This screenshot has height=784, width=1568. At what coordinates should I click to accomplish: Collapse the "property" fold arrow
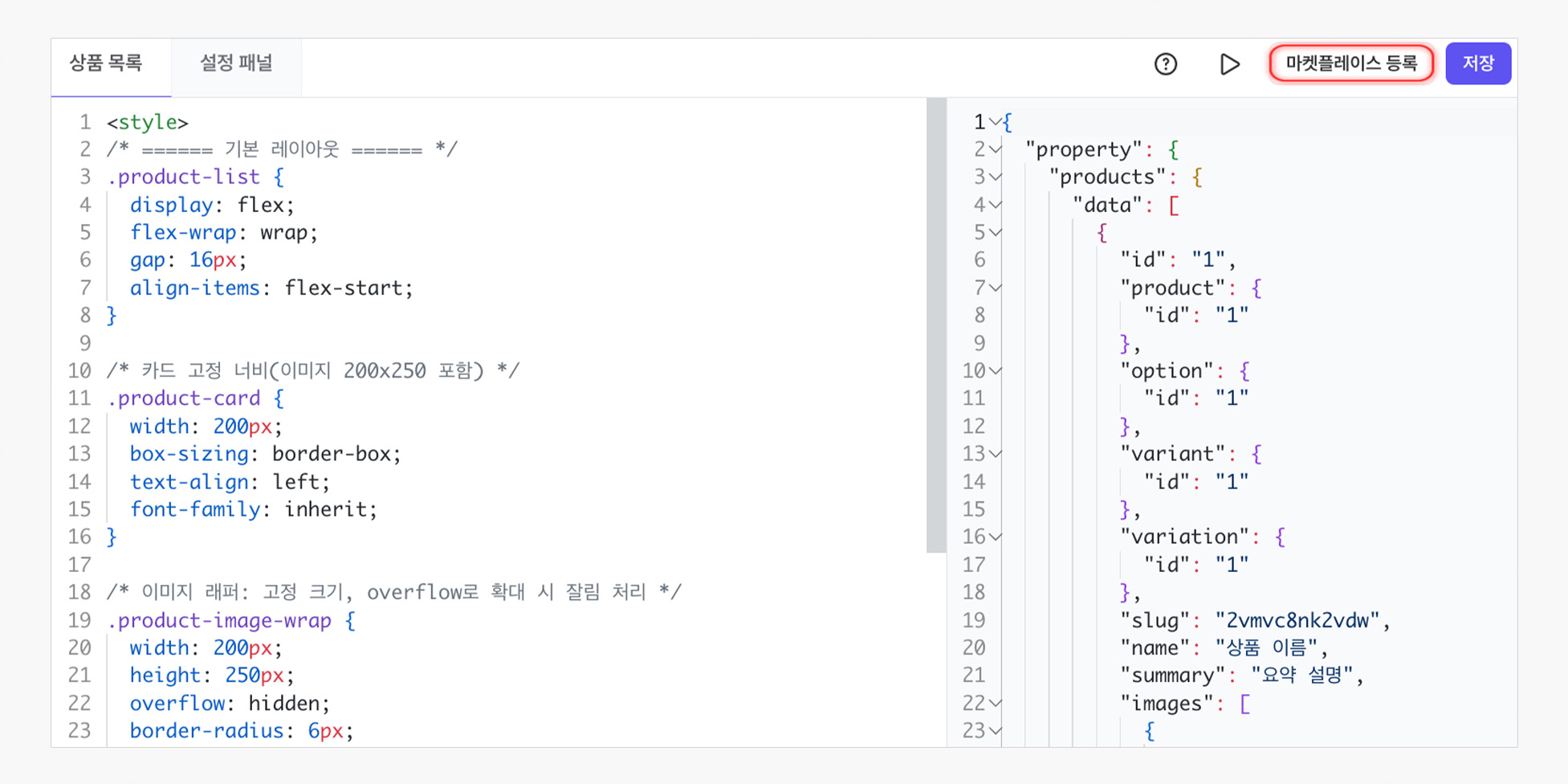996,149
